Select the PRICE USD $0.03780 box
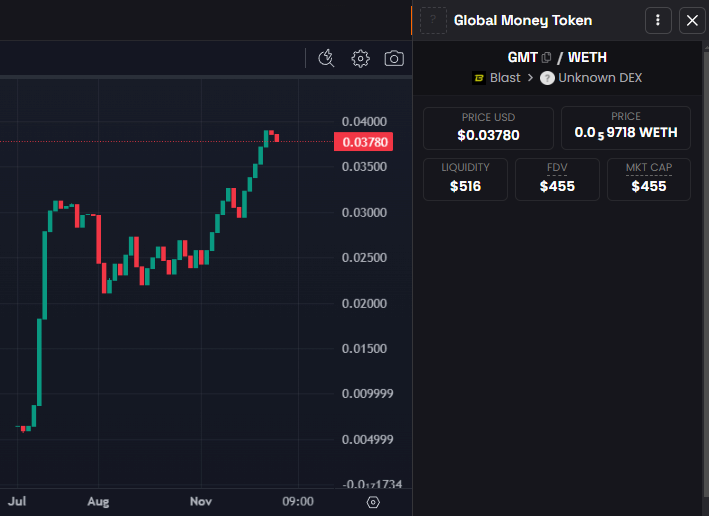The height and width of the screenshot is (516, 709). tap(488, 128)
